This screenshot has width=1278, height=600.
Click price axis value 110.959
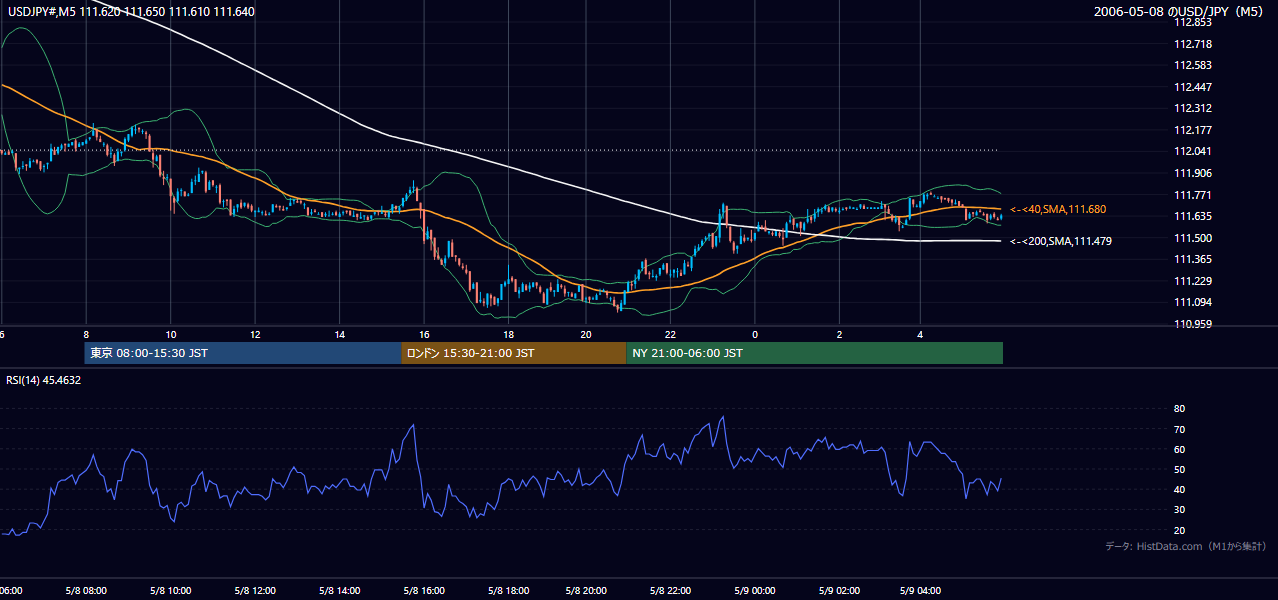(1192, 324)
